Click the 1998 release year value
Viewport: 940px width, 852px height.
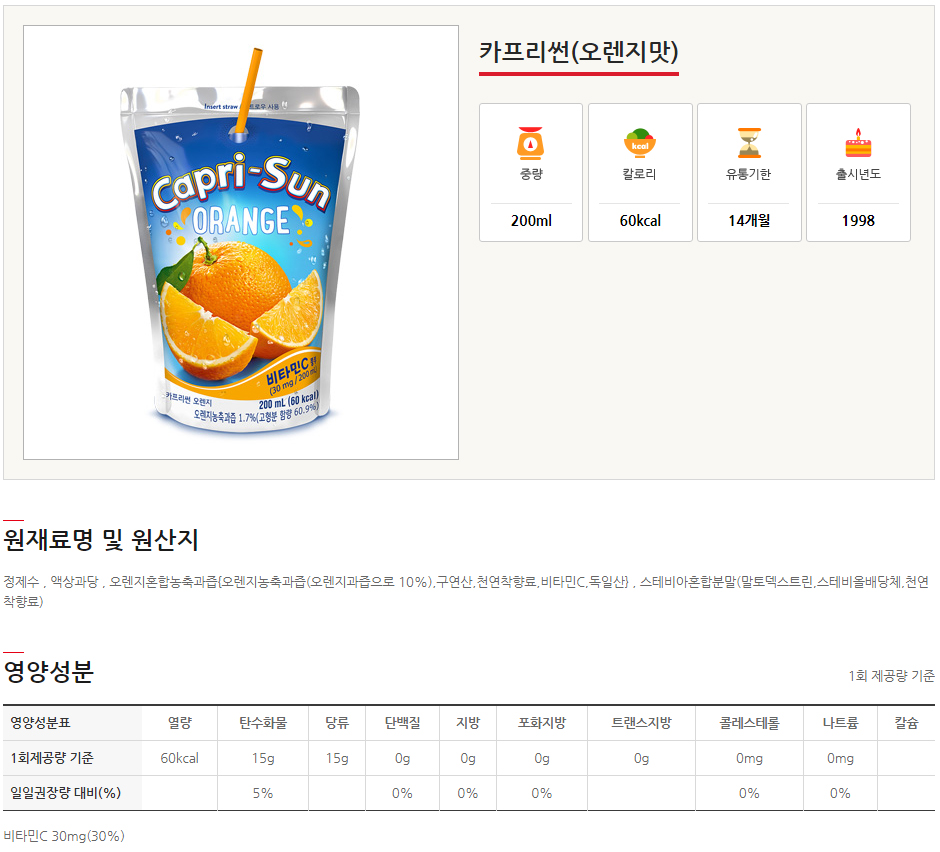[x=858, y=221]
